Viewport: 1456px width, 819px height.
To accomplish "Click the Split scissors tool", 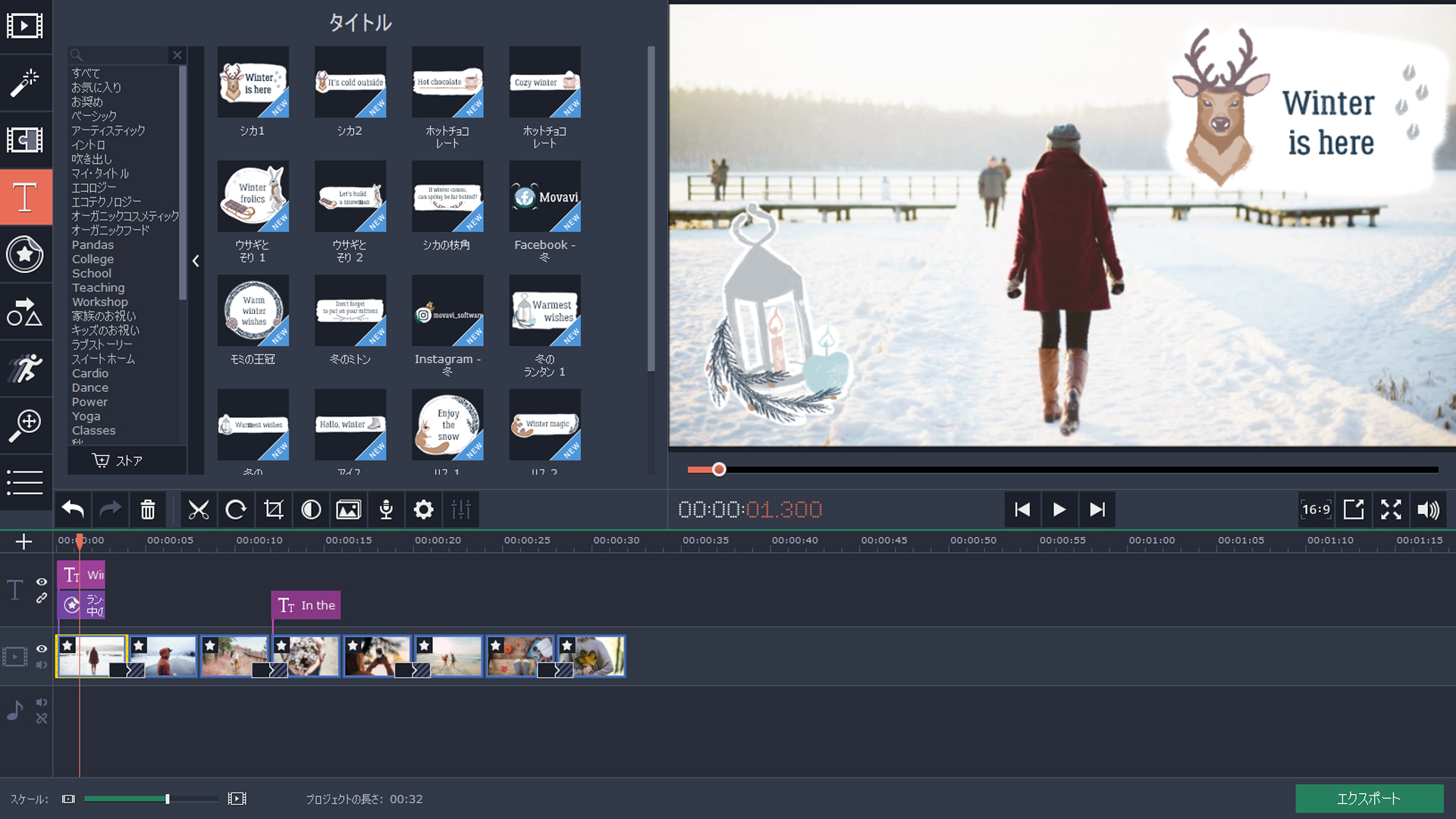I will (x=199, y=510).
